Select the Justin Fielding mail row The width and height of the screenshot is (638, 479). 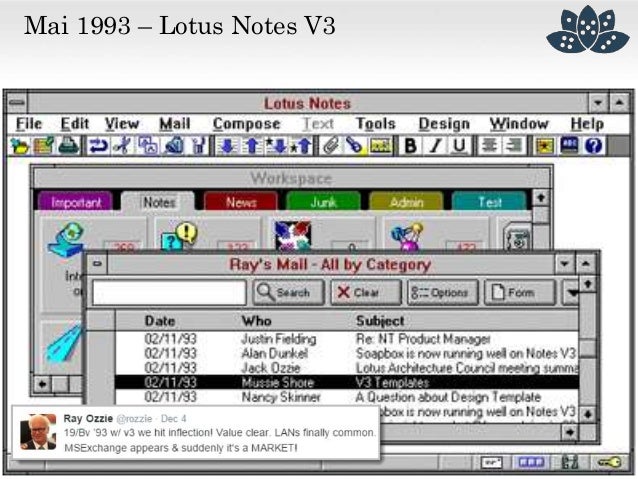(x=347, y=339)
